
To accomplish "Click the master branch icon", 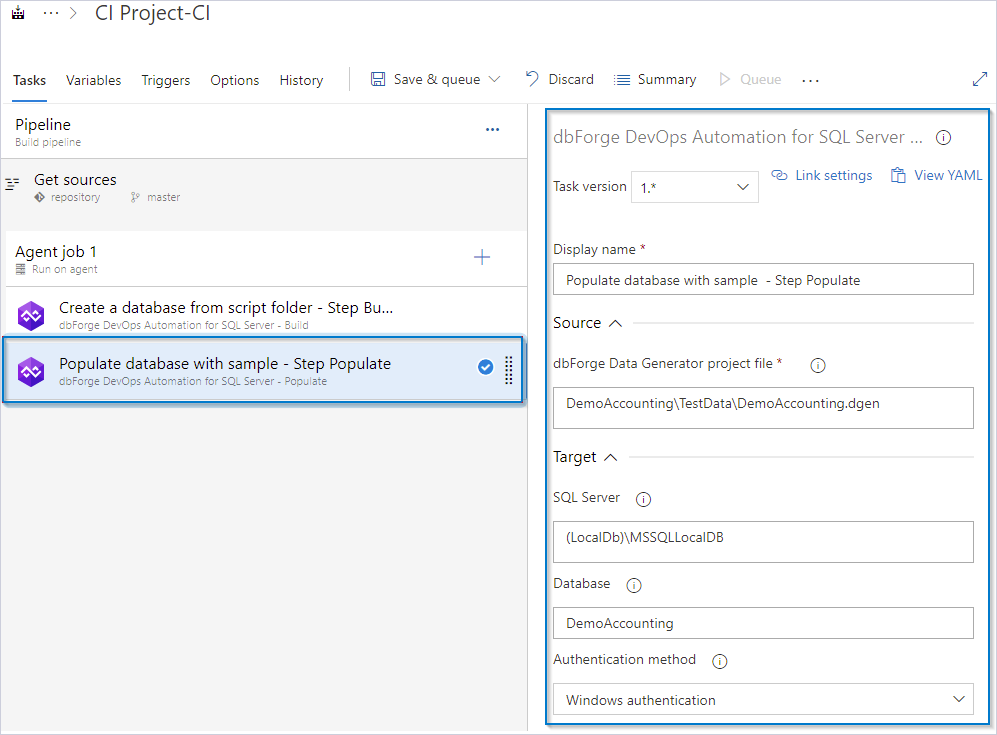I will pos(135,198).
